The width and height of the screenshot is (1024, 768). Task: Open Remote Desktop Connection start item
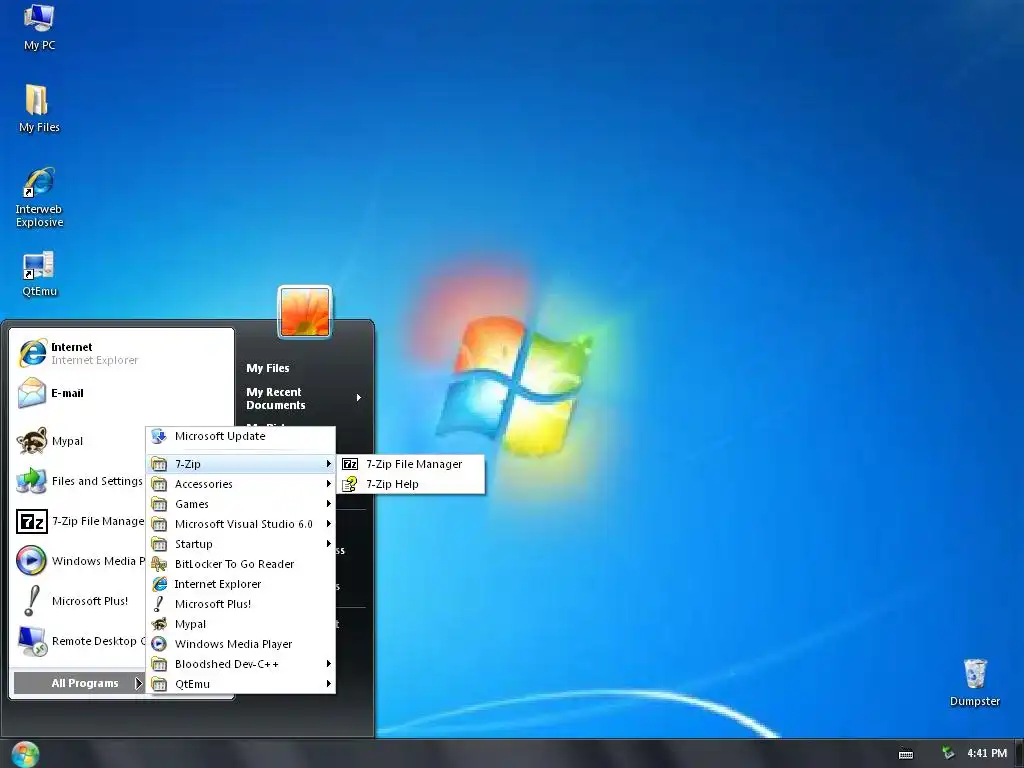(80, 641)
